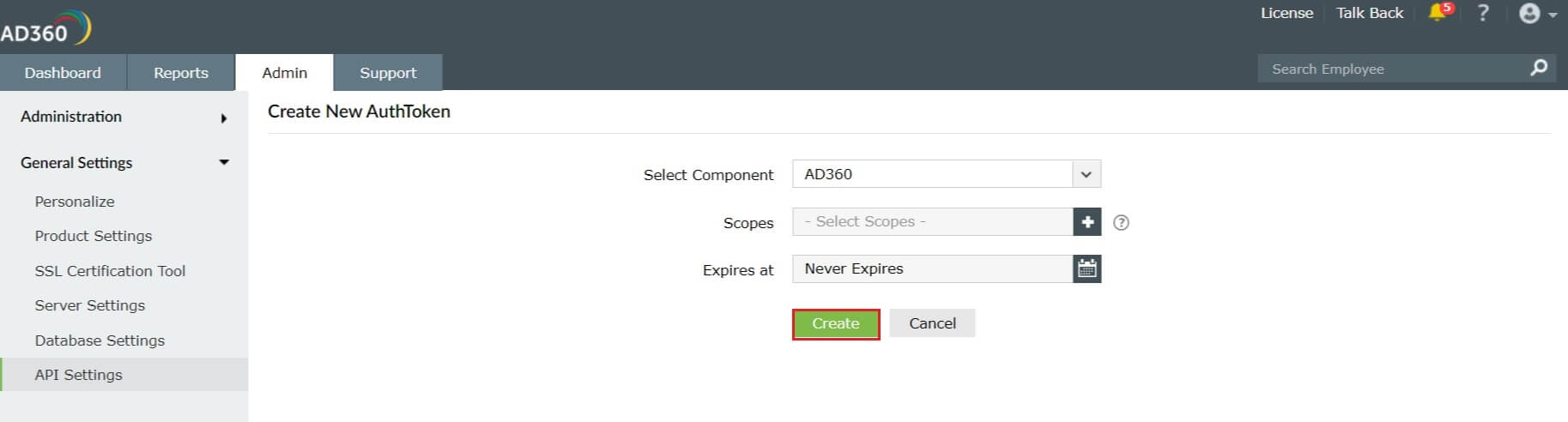Go to the Support tab
The image size is (1568, 422).
(x=388, y=73)
